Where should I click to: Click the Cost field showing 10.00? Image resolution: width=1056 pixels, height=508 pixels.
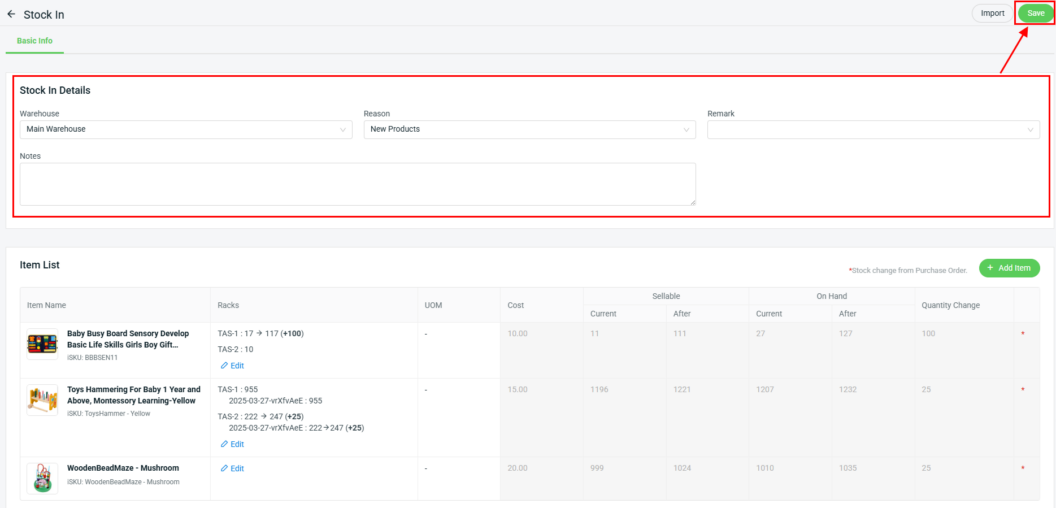540,333
